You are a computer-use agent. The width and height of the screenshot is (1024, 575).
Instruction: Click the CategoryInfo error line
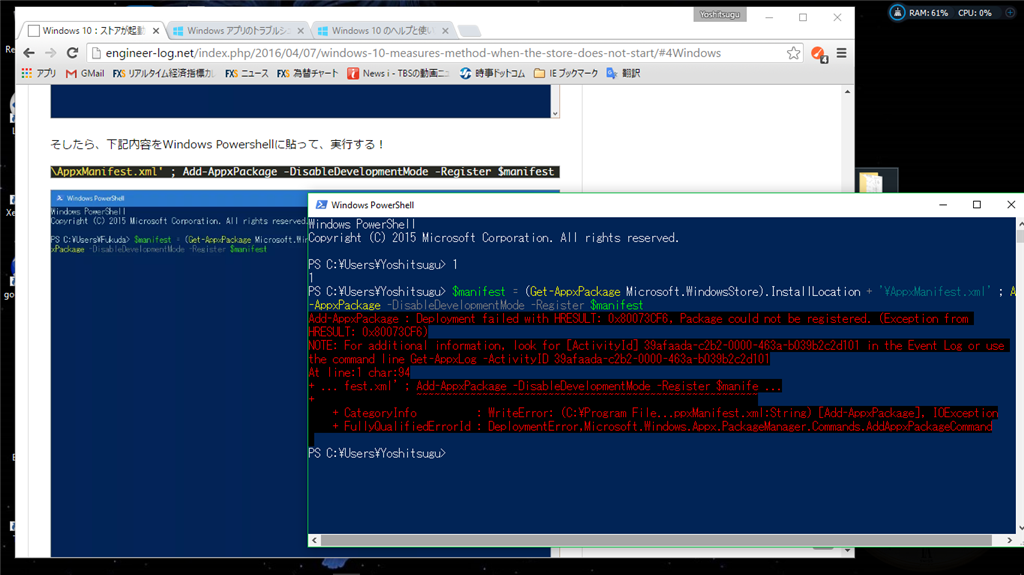(665, 413)
